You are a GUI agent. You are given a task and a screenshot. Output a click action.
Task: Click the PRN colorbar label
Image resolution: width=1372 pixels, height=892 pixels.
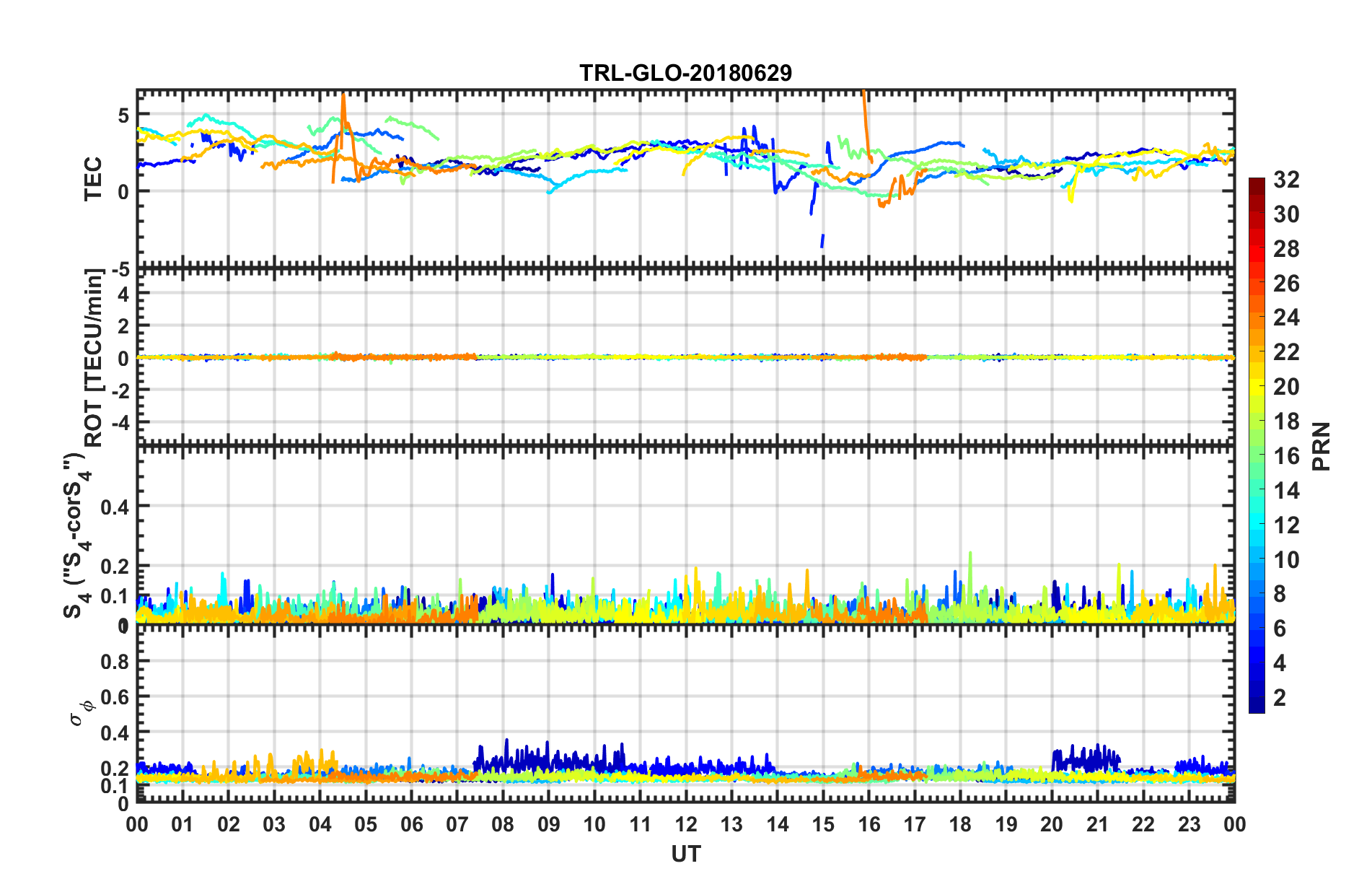click(x=1321, y=446)
